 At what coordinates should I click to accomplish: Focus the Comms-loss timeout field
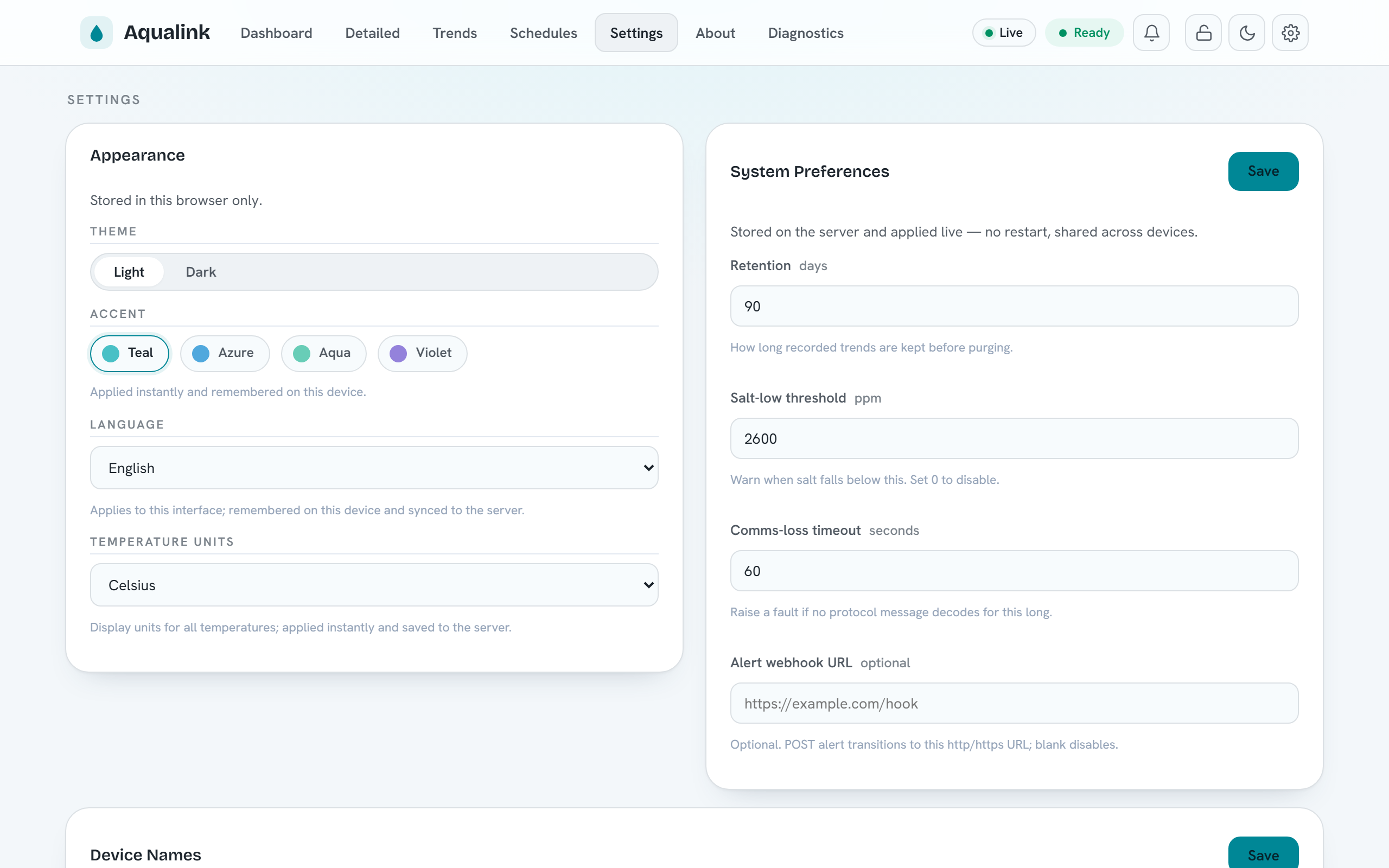pos(1014,571)
